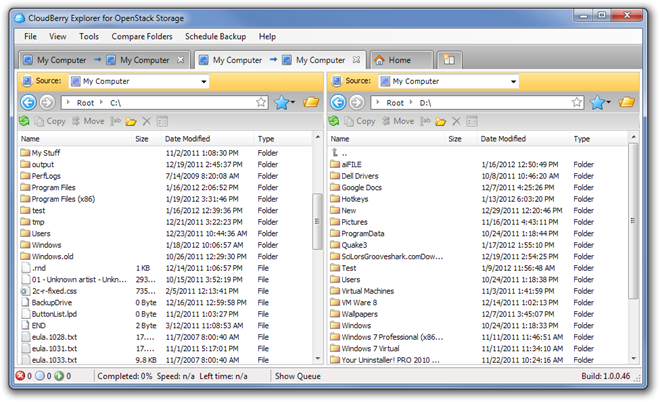The width and height of the screenshot is (660, 402).
Task: Click the back arrow in the right pane
Action: click(x=338, y=102)
